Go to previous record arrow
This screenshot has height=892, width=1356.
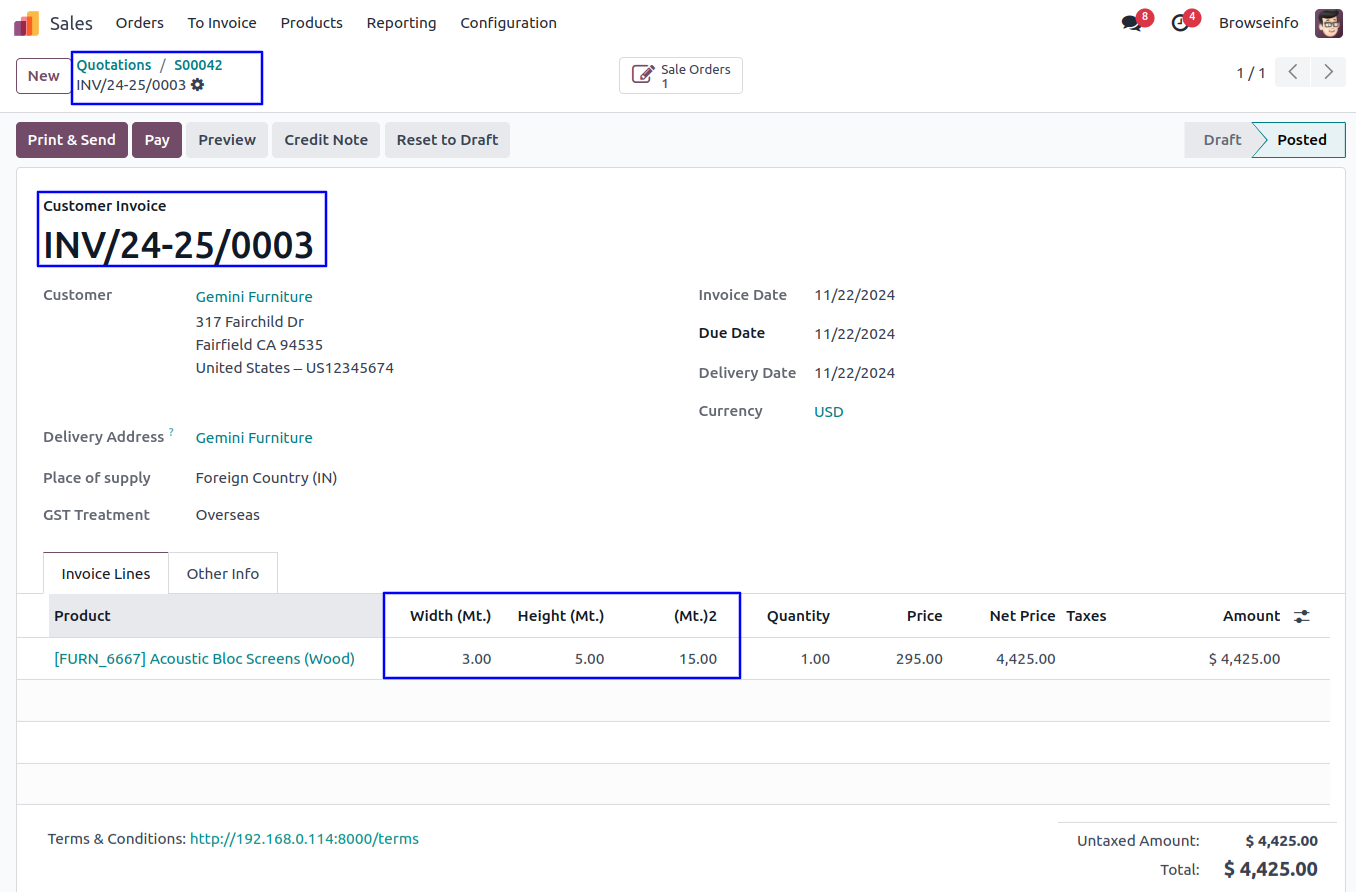1293,72
